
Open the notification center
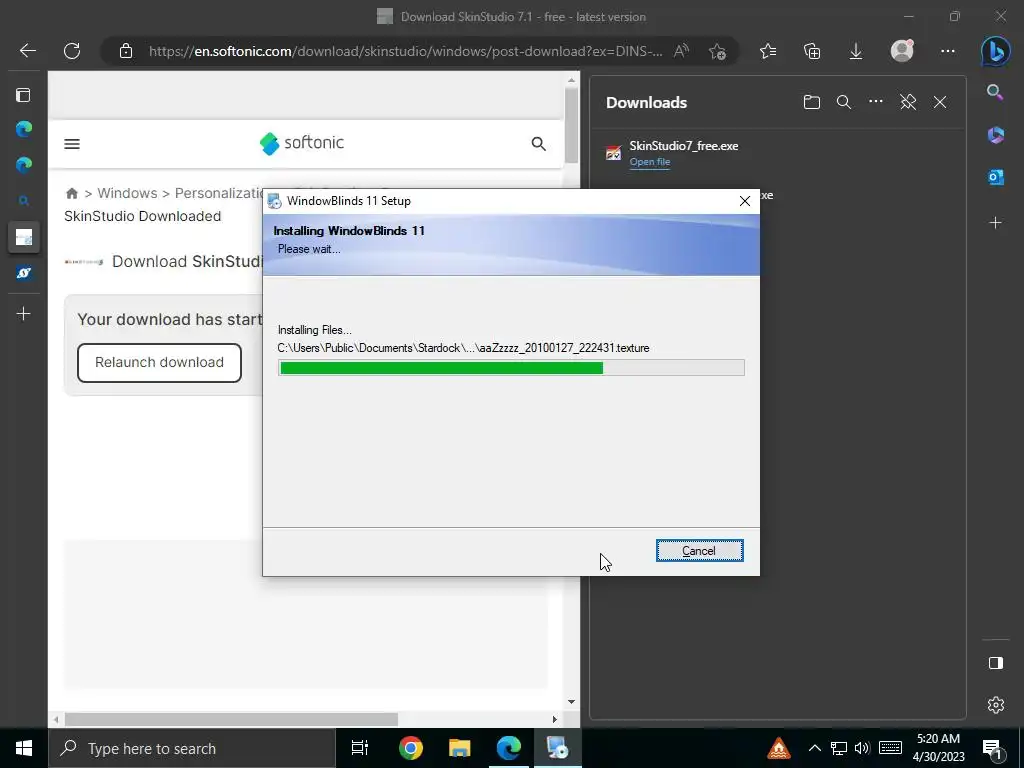click(x=992, y=749)
